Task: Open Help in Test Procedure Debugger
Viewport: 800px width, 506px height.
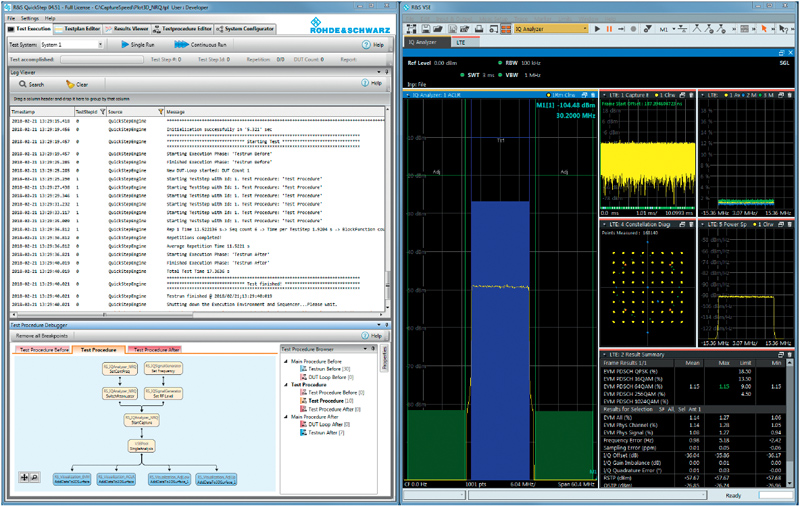Action: point(371,336)
